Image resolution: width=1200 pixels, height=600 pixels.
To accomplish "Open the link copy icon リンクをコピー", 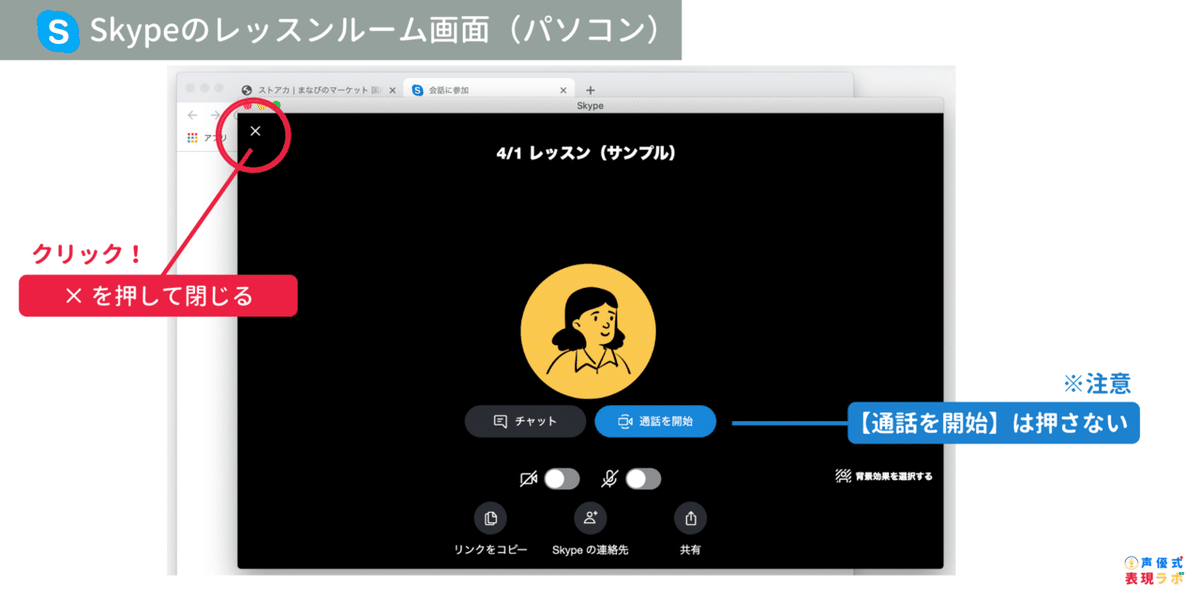I will click(x=490, y=519).
